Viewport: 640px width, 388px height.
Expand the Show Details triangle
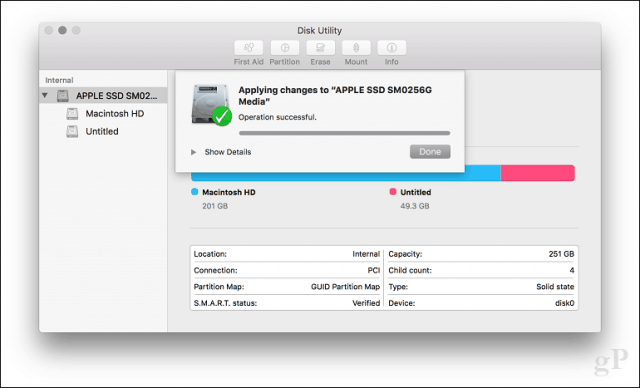[x=193, y=152]
